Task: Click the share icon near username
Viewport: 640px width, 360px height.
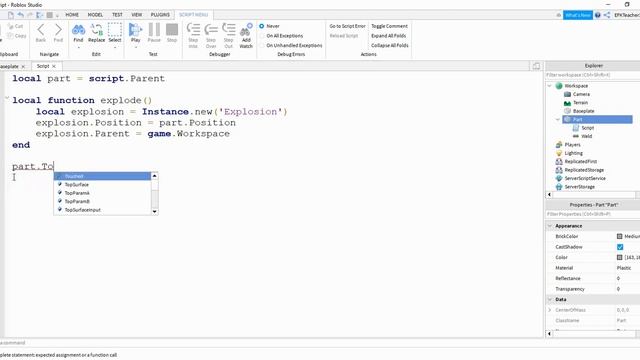Action: (x=607, y=15)
